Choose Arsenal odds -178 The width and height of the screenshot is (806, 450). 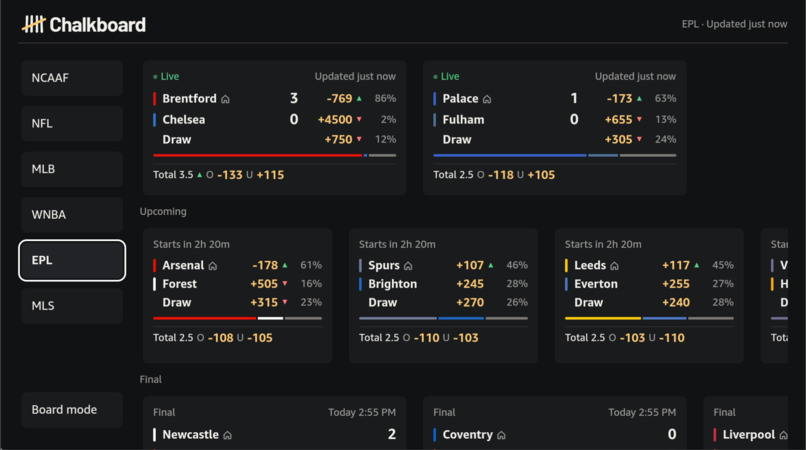pyautogui.click(x=265, y=265)
